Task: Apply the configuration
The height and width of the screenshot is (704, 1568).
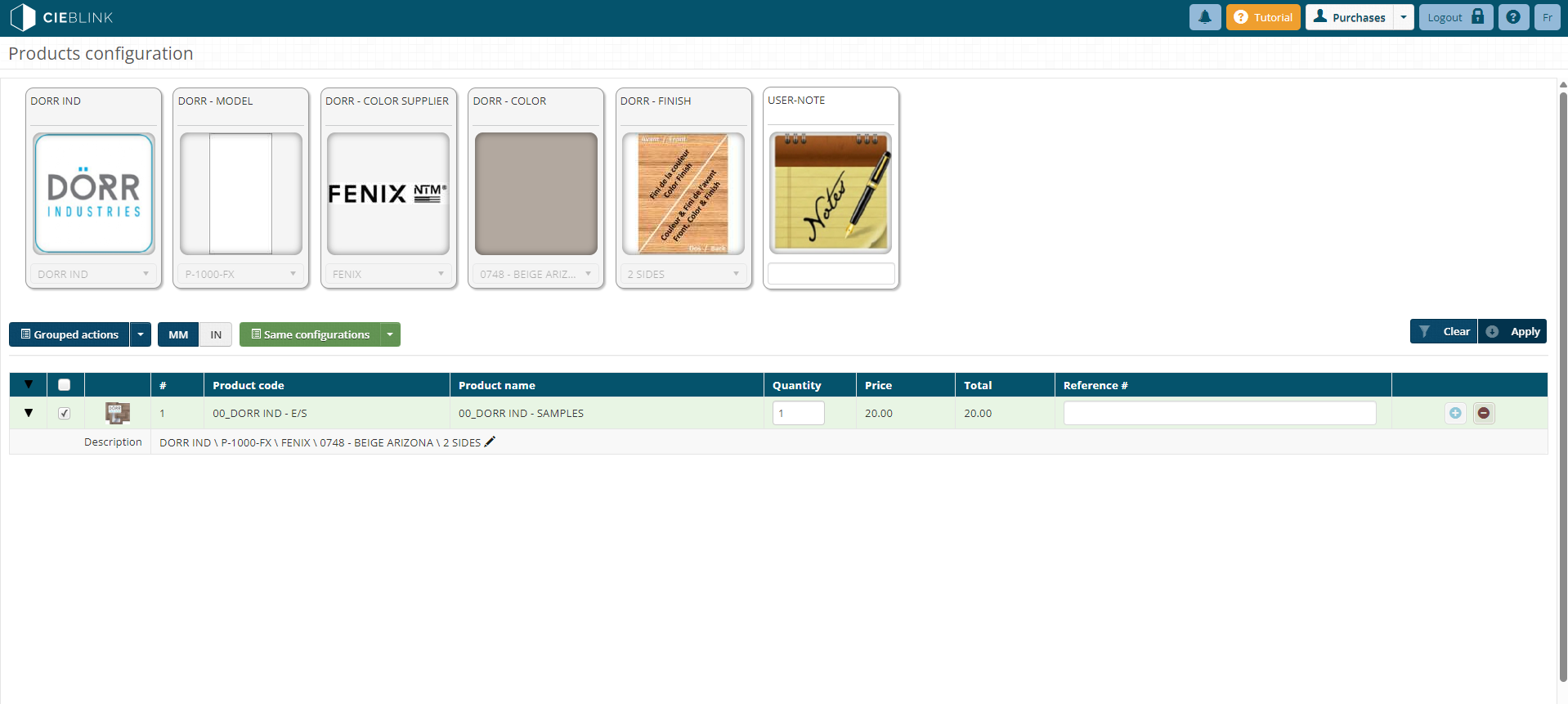Action: [x=1512, y=331]
